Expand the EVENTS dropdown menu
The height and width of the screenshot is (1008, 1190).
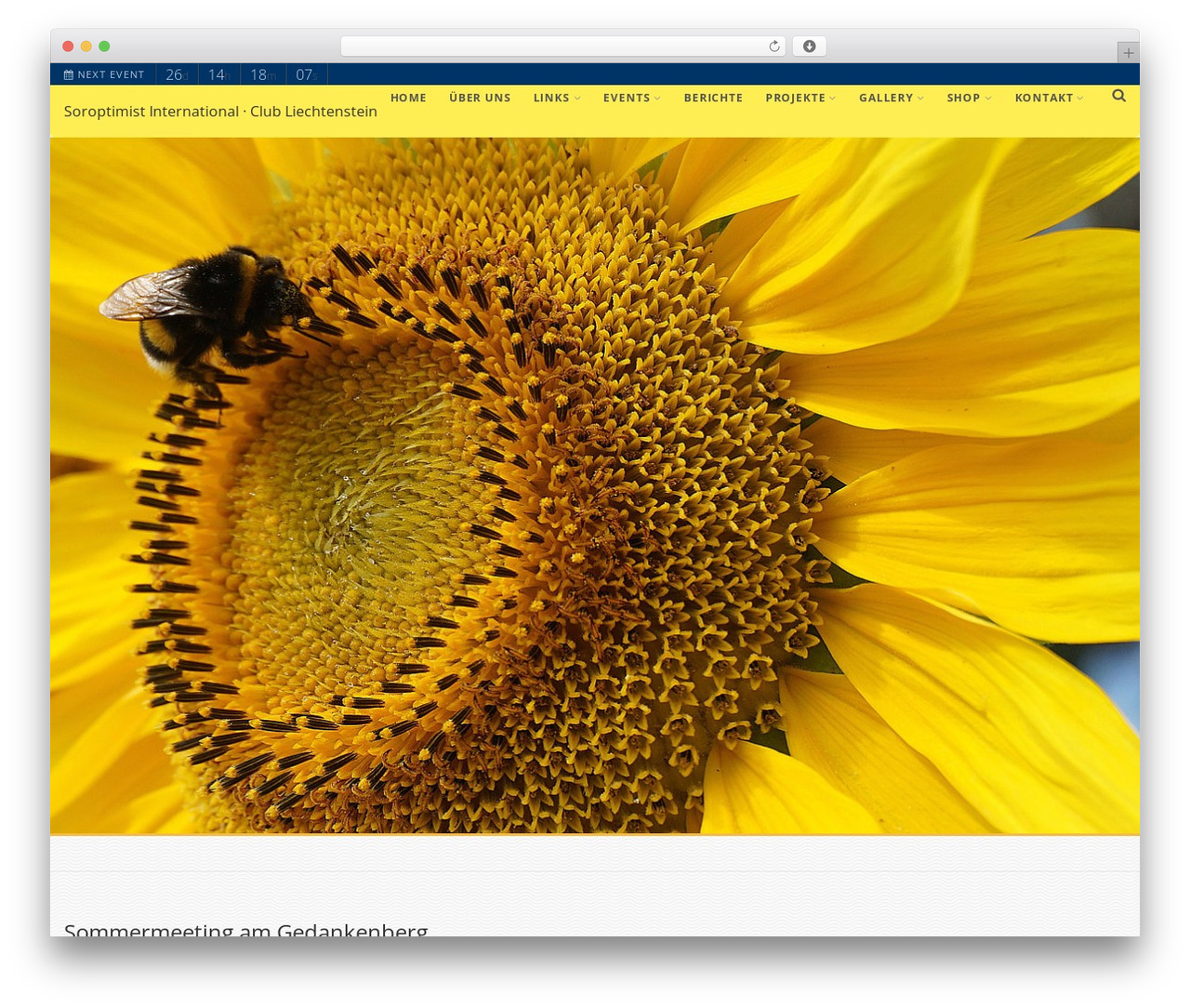click(x=631, y=98)
